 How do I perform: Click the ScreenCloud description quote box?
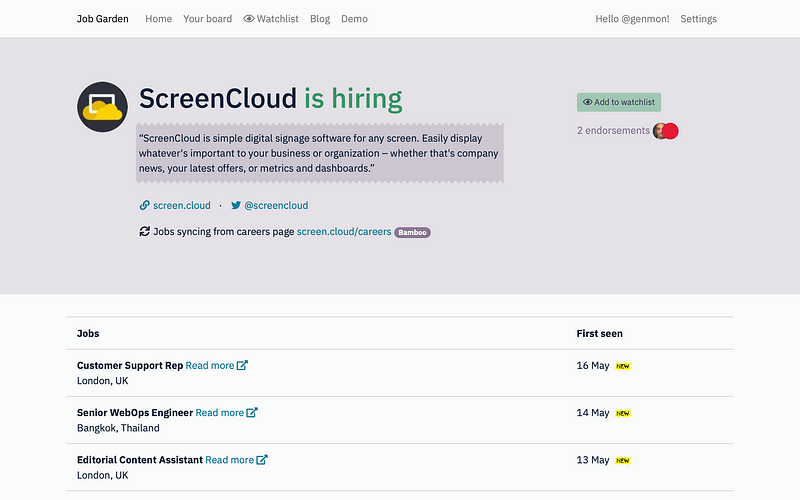coord(319,153)
